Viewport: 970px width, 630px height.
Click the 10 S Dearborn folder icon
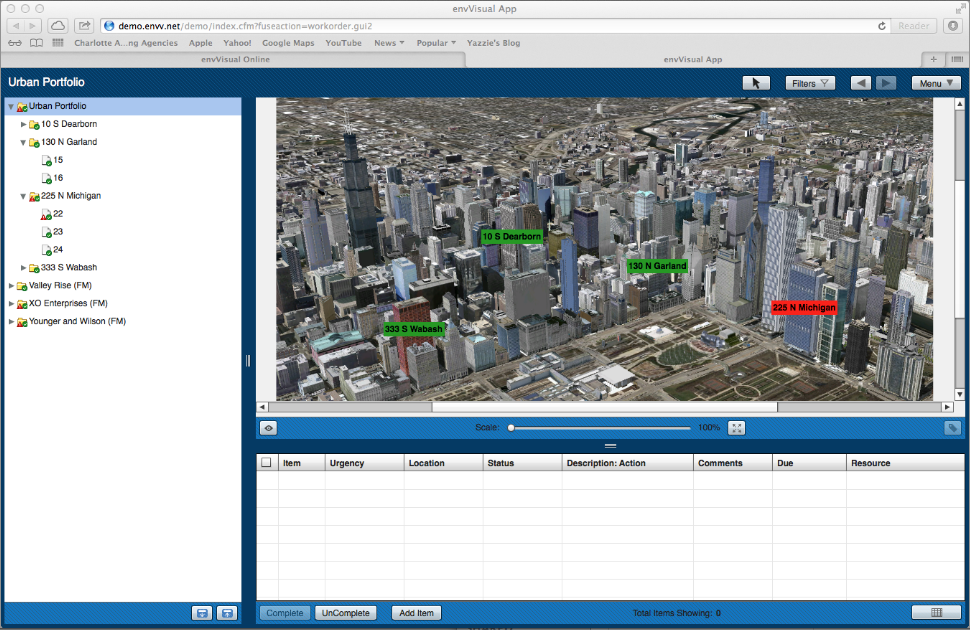34,124
